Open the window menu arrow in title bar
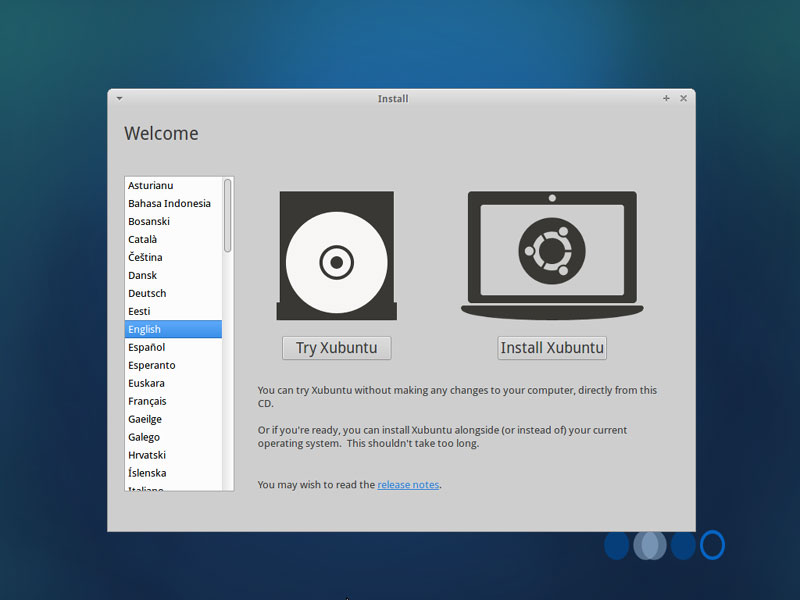The width and height of the screenshot is (800, 600). pos(120,98)
